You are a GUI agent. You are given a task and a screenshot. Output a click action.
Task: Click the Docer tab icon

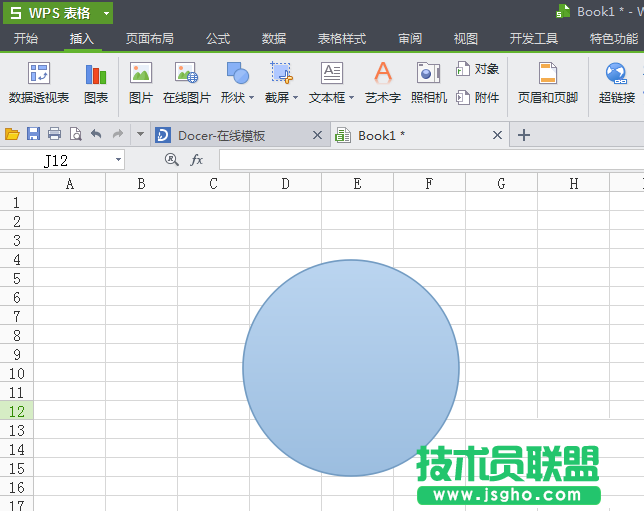[x=163, y=135]
